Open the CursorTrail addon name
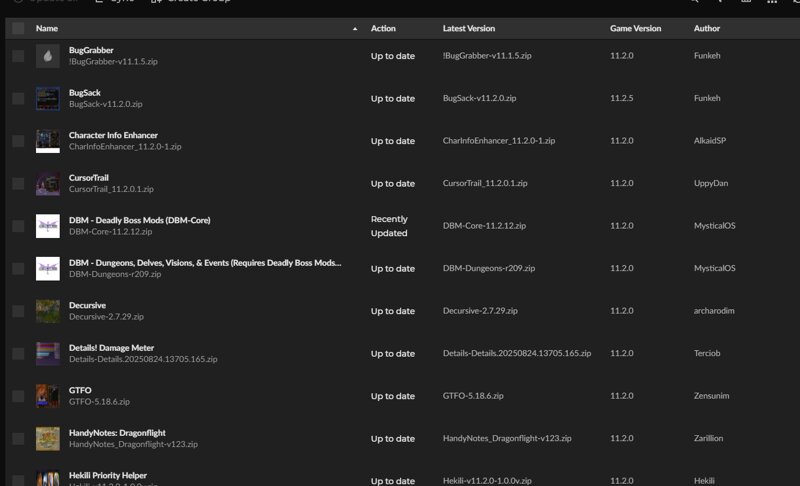 point(89,177)
